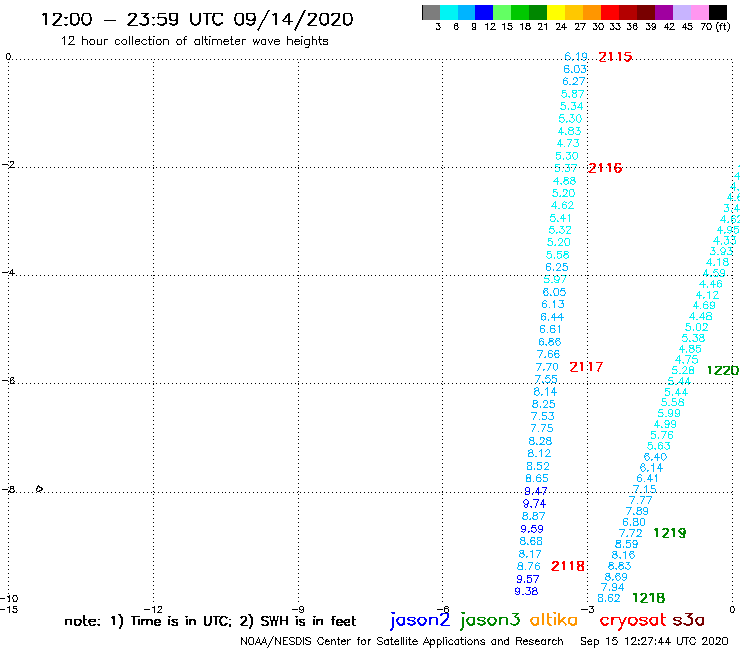Click the cyan swatch in the color legend
Screen dimensions: 740x650
pyautogui.click(x=449, y=13)
